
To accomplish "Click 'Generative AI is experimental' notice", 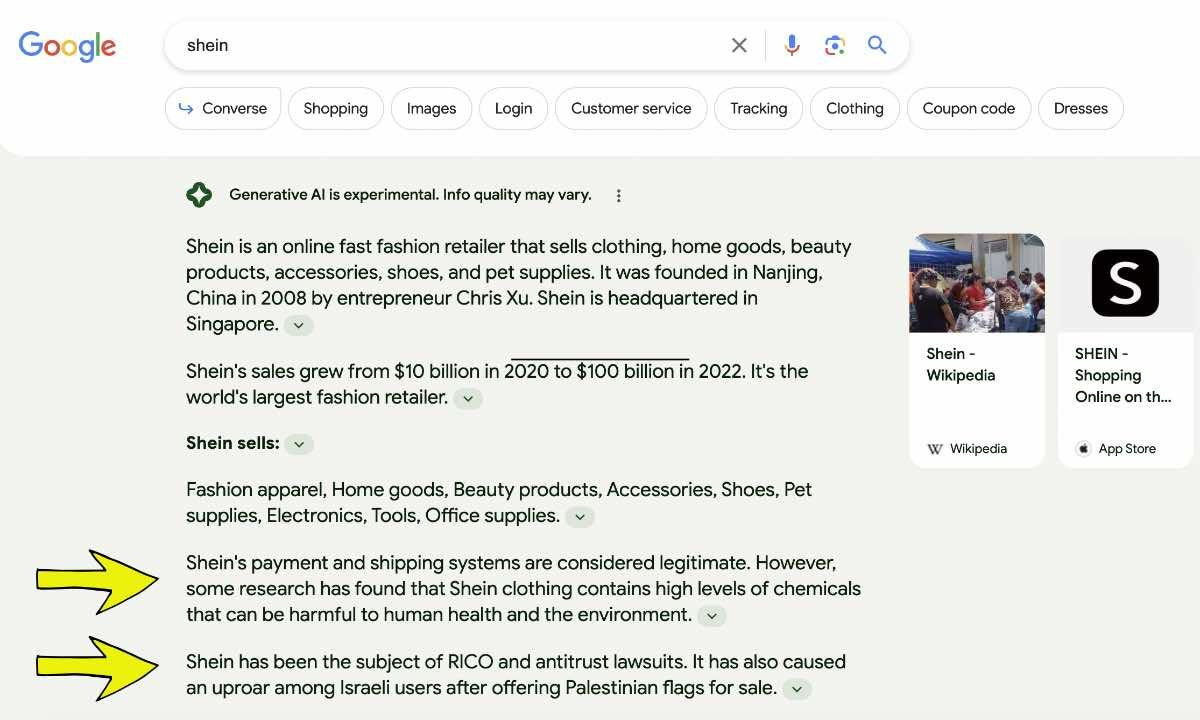I will pyautogui.click(x=410, y=195).
